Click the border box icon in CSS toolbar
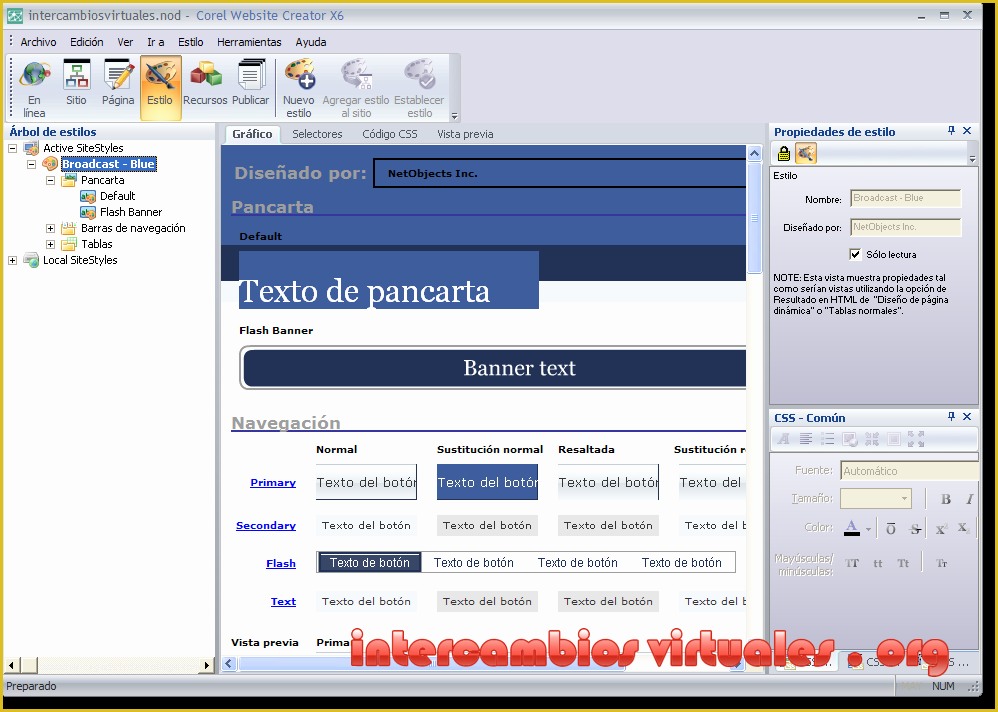998x712 pixels. pos(894,439)
